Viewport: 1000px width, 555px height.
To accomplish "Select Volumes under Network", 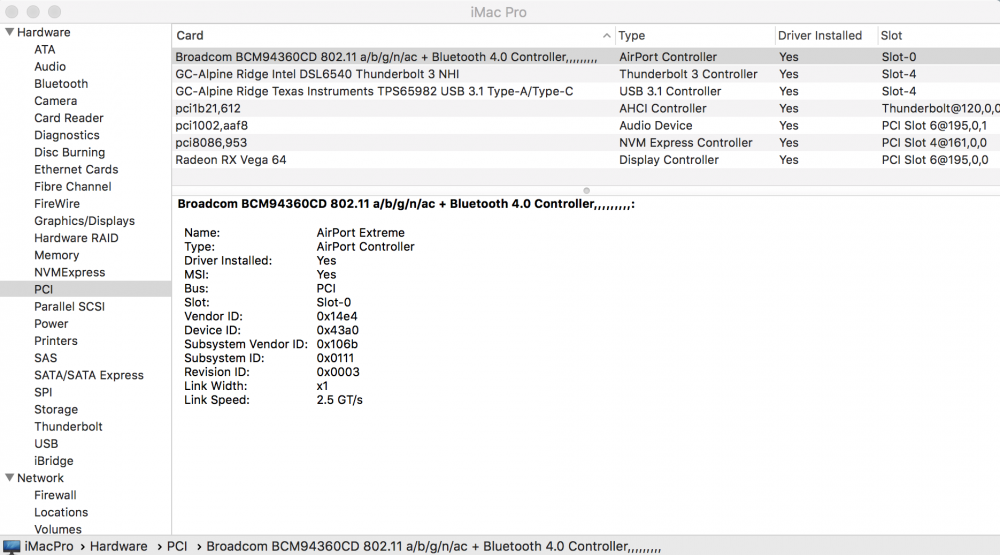I will click(58, 529).
